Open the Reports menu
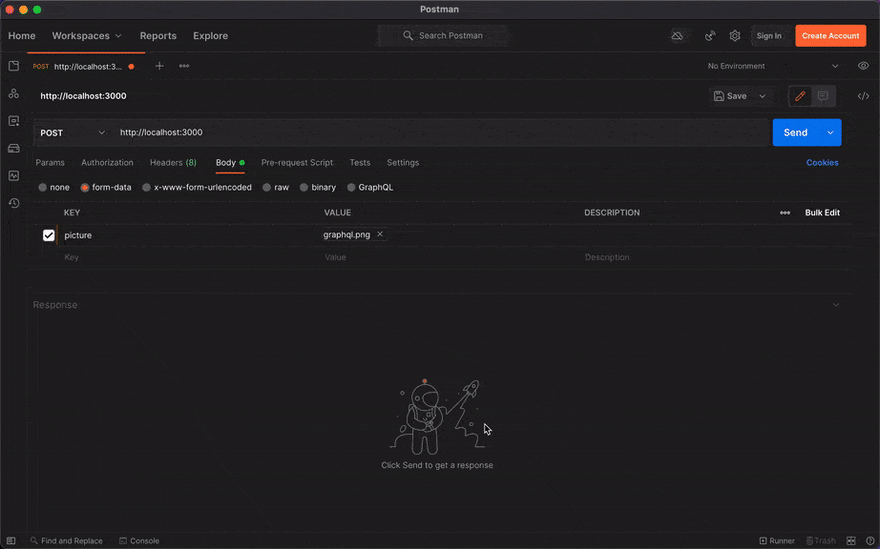Image resolution: width=880 pixels, height=549 pixels. pyautogui.click(x=158, y=35)
